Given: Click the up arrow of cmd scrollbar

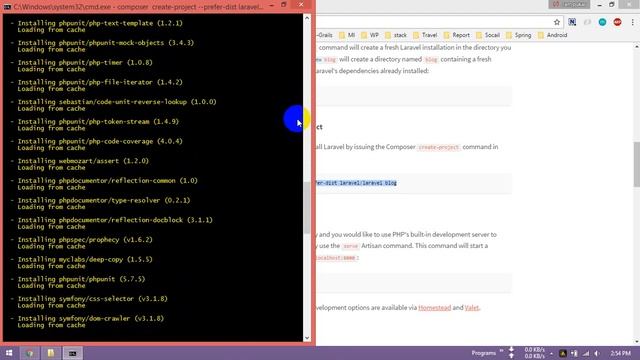Looking at the screenshot, I should point(307,18).
